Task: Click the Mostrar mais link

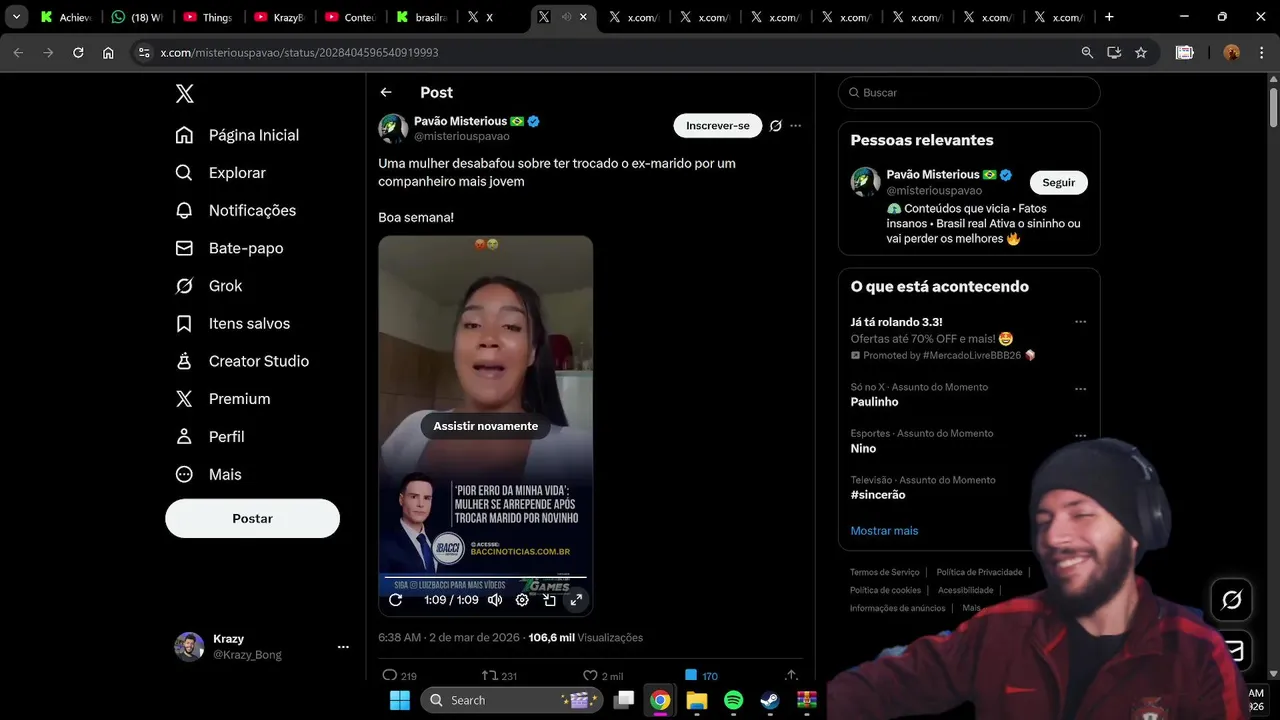Action: click(884, 531)
